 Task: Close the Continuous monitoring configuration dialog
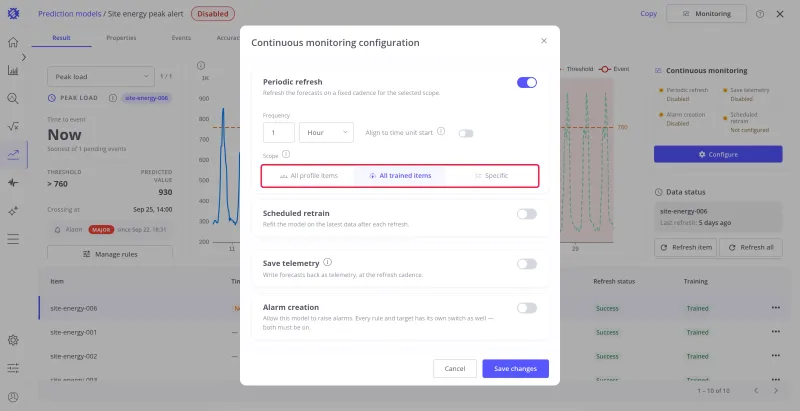click(x=544, y=41)
